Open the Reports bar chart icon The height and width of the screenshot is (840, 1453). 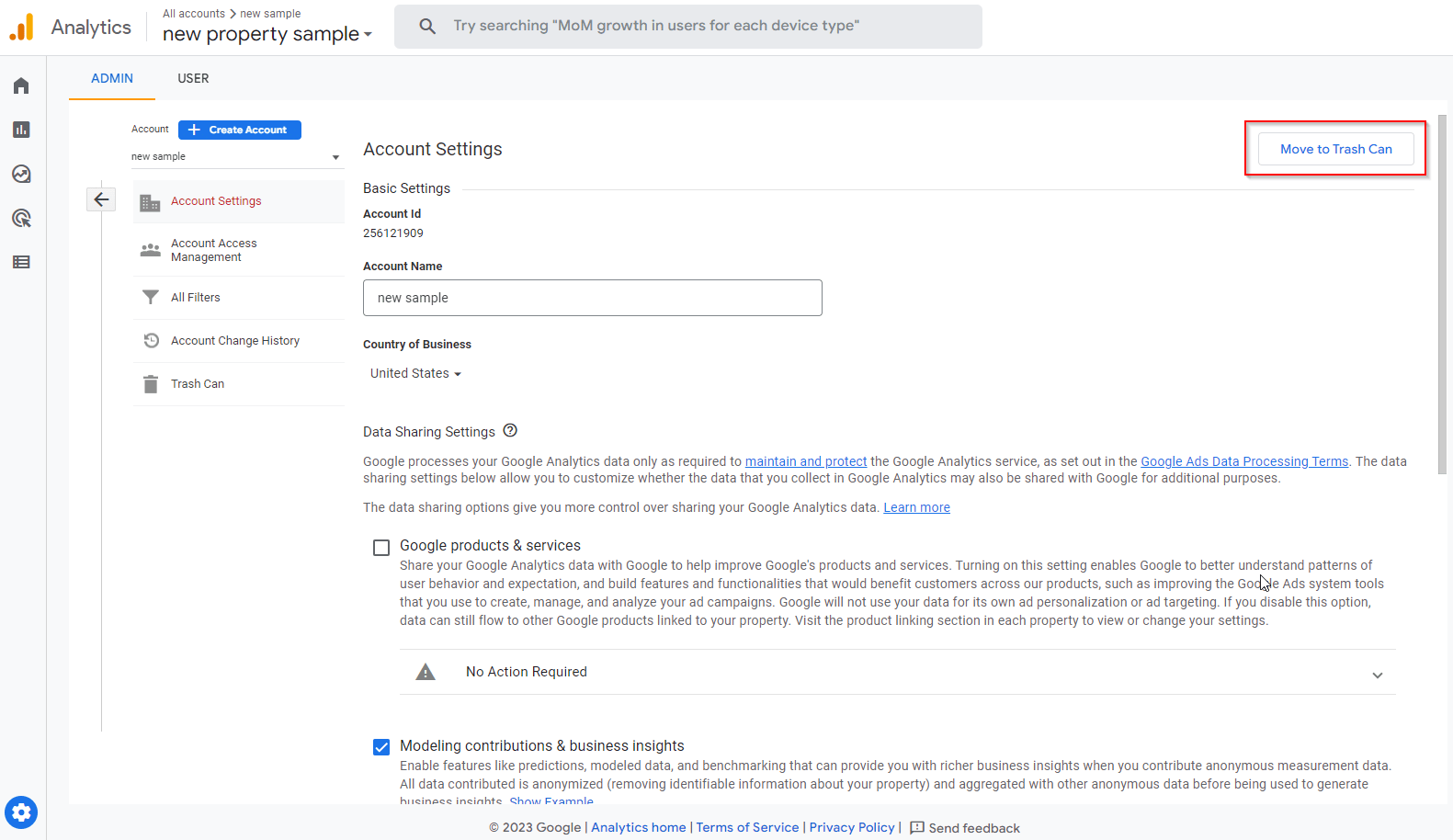[x=21, y=130]
